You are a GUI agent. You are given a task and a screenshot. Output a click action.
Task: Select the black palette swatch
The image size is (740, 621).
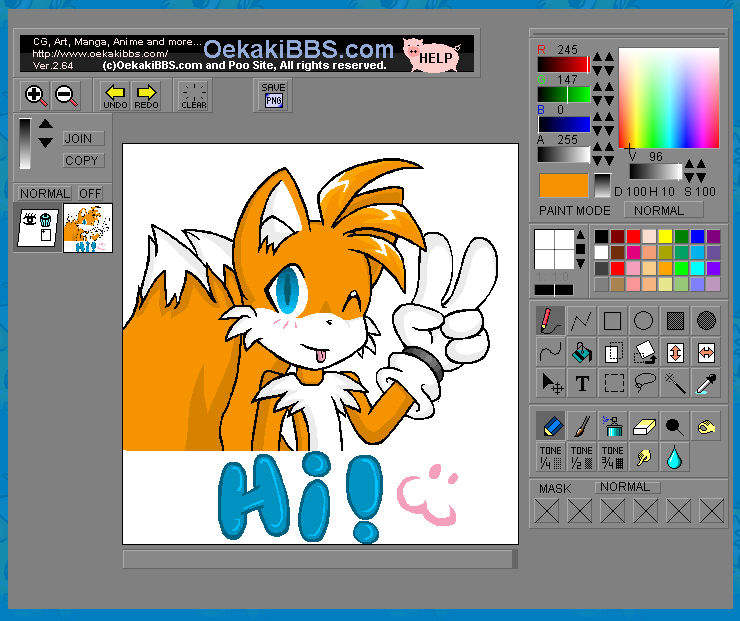click(601, 236)
